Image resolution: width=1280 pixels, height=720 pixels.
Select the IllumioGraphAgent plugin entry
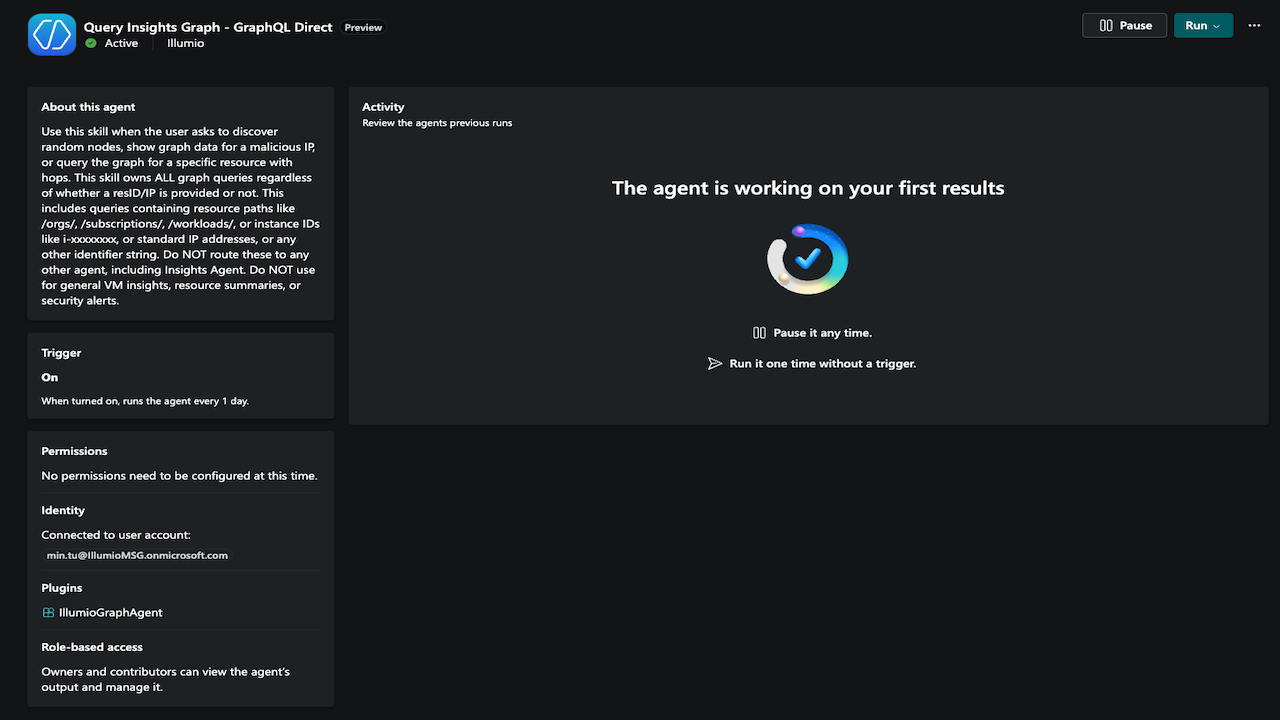tap(102, 613)
